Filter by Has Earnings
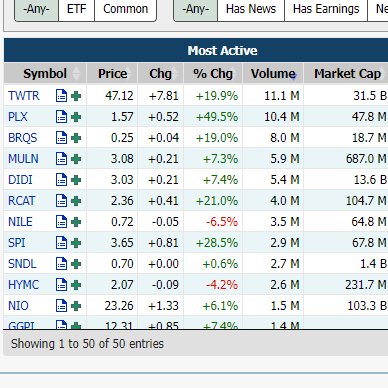The width and height of the screenshot is (388, 388). click(326, 9)
